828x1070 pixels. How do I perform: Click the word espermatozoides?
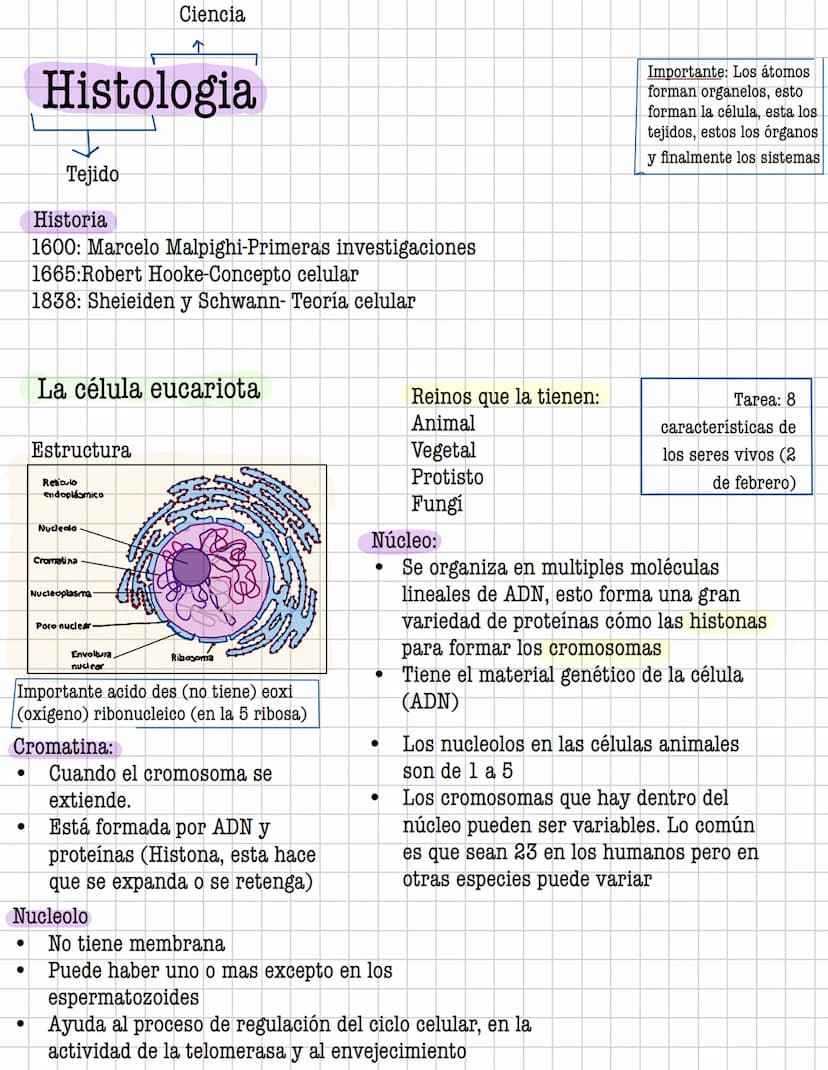tap(124, 998)
